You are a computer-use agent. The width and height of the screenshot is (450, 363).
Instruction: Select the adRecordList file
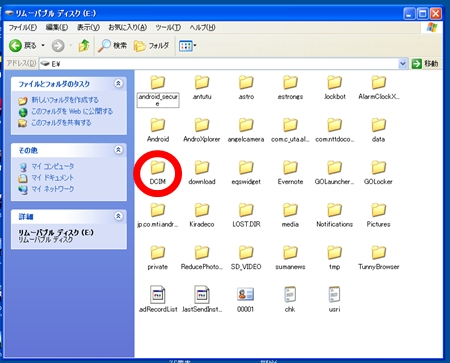click(x=158, y=299)
